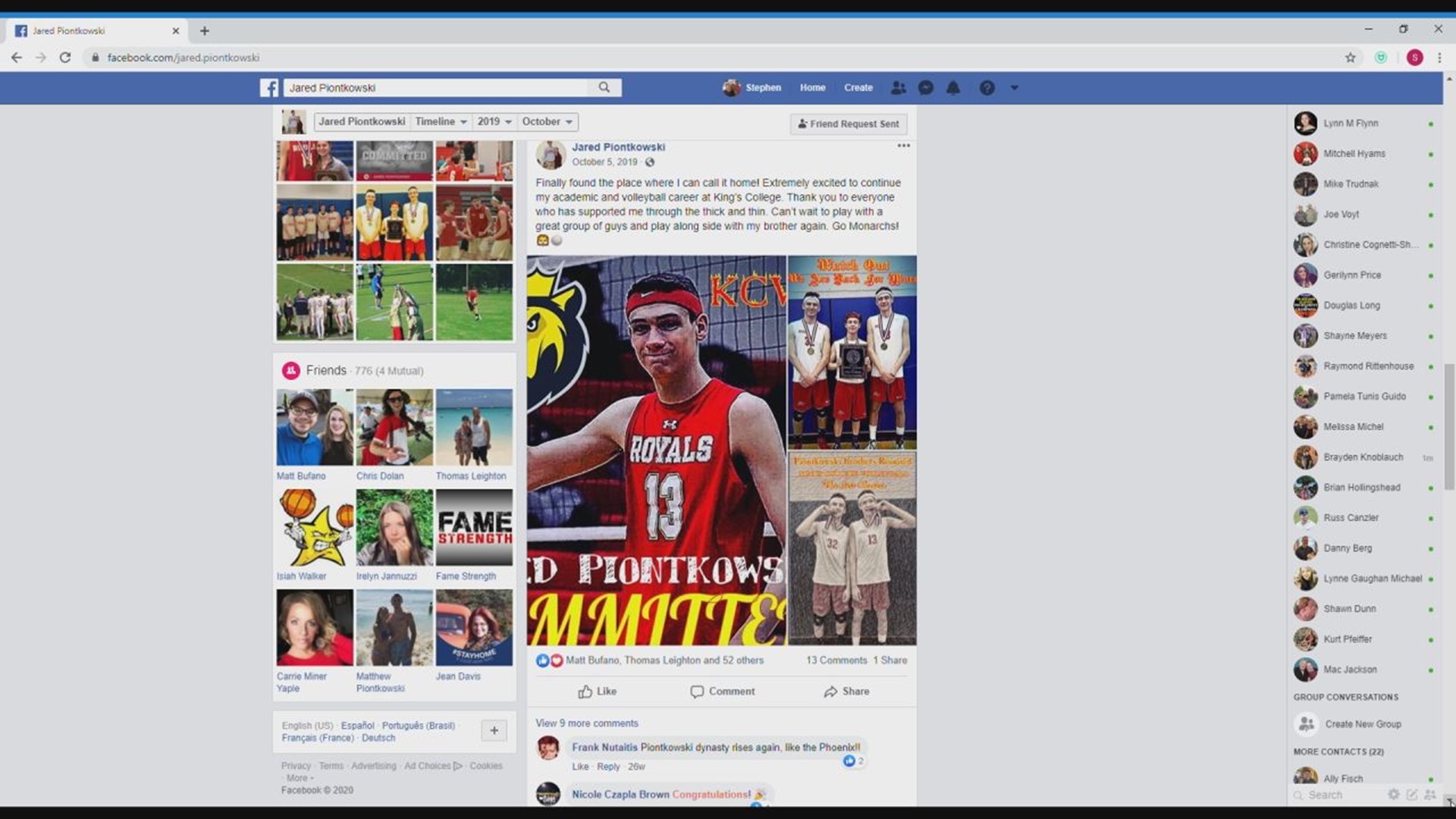
Task: Click the globe privacy icon on Jared's post
Action: tap(649, 162)
